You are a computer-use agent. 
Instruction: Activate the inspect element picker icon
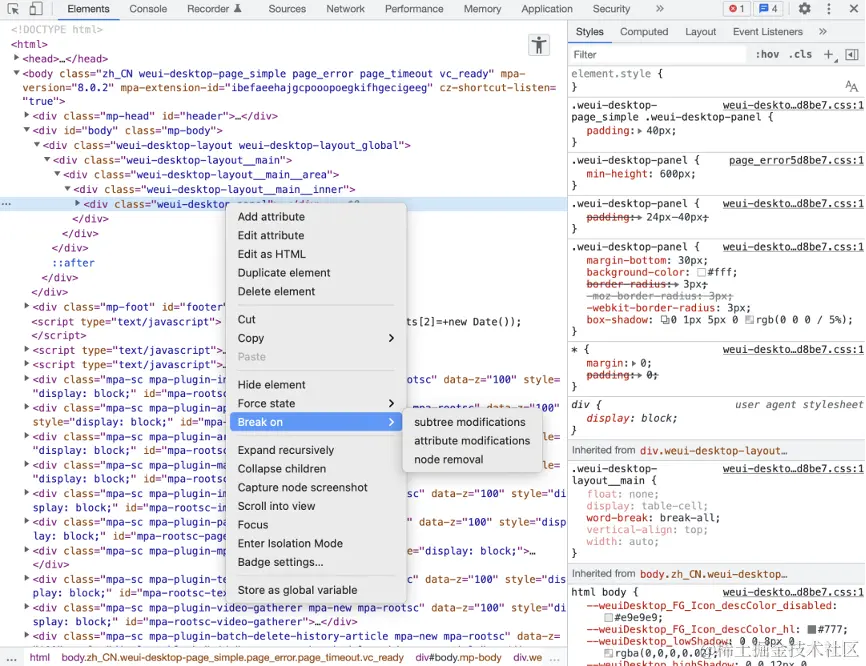13,9
